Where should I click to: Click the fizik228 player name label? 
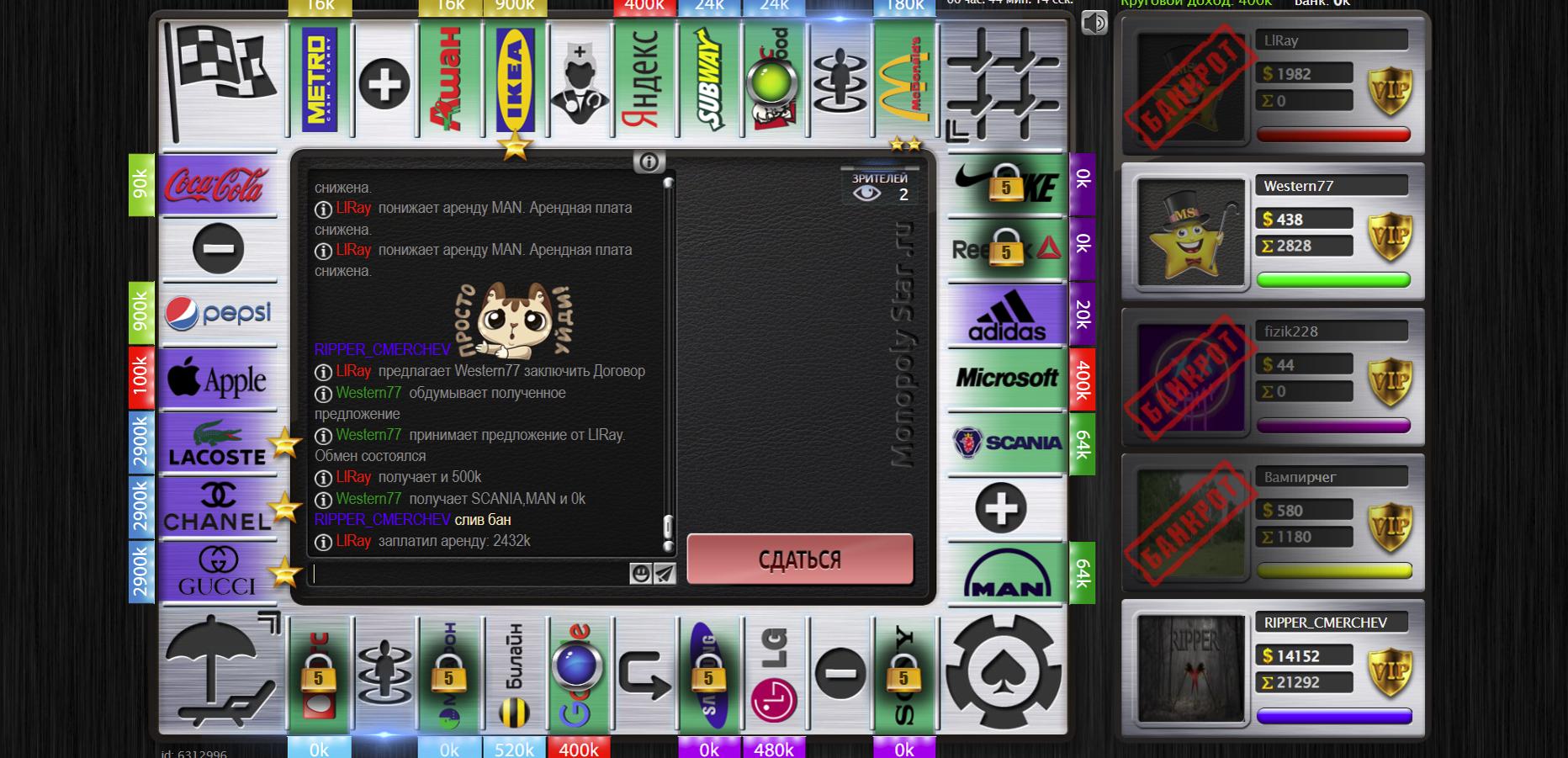[x=1332, y=331]
